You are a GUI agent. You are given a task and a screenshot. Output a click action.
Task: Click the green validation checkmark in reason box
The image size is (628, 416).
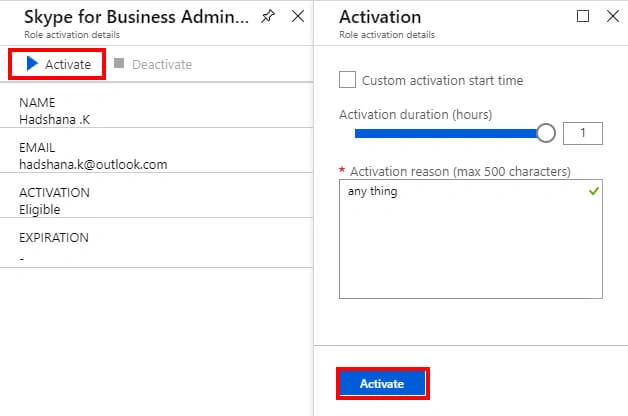pyautogui.click(x=594, y=191)
